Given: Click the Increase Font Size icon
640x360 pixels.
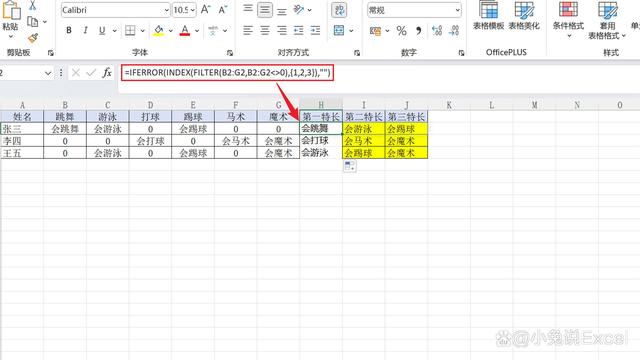Looking at the screenshot, I should [x=205, y=10].
